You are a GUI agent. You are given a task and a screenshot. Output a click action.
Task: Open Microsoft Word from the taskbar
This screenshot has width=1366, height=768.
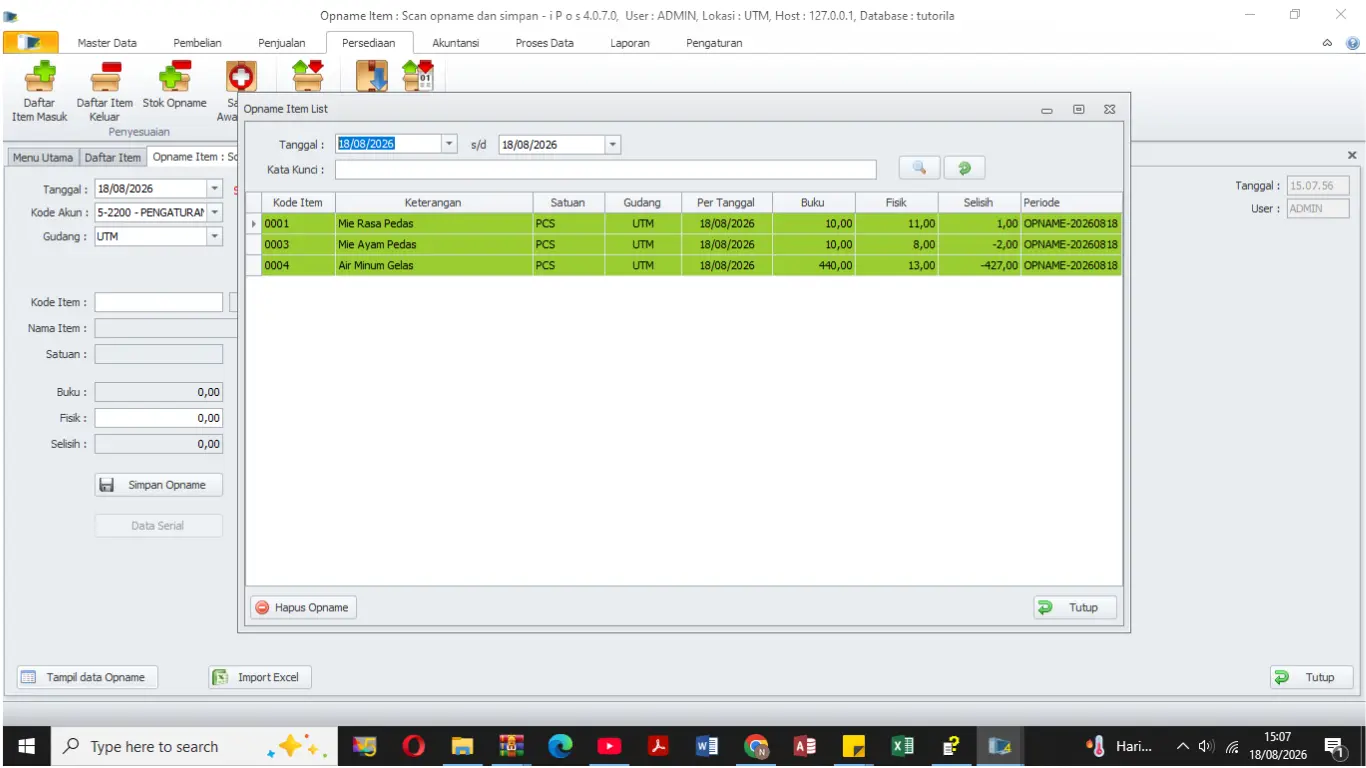(x=707, y=746)
